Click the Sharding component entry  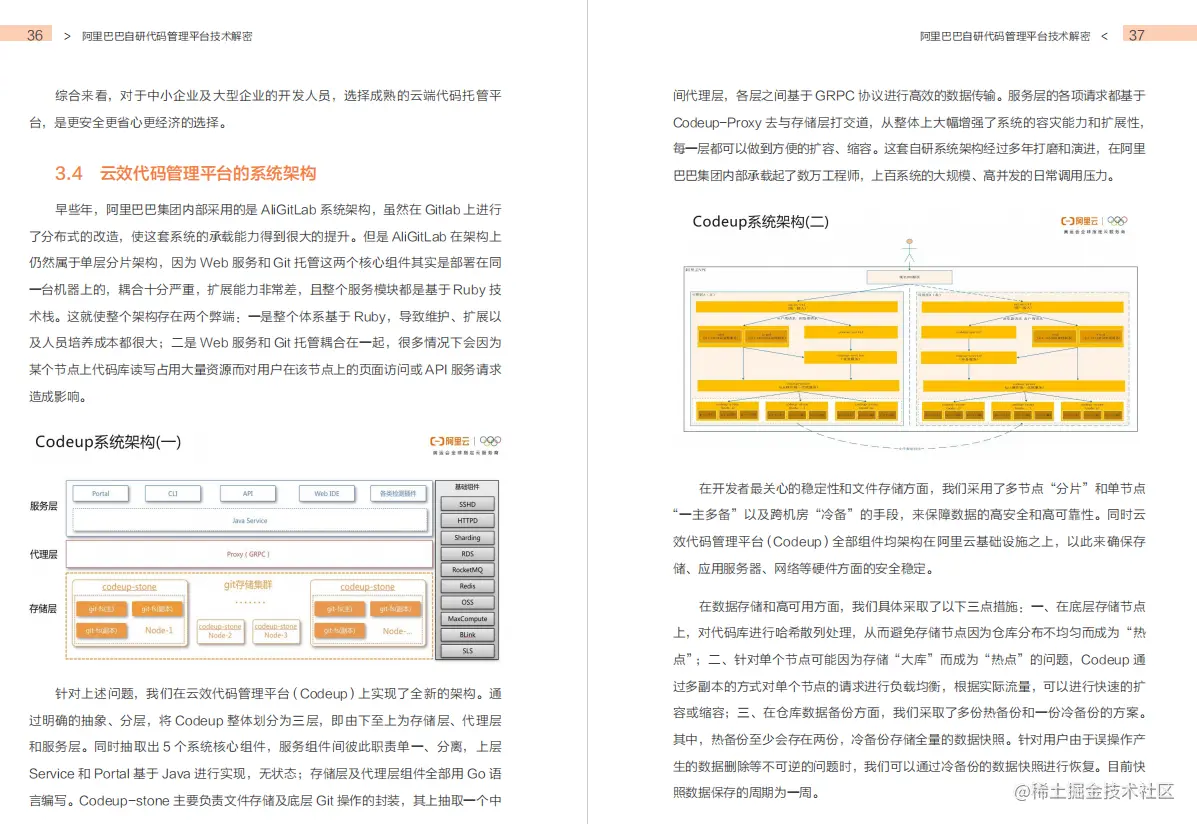[467, 537]
